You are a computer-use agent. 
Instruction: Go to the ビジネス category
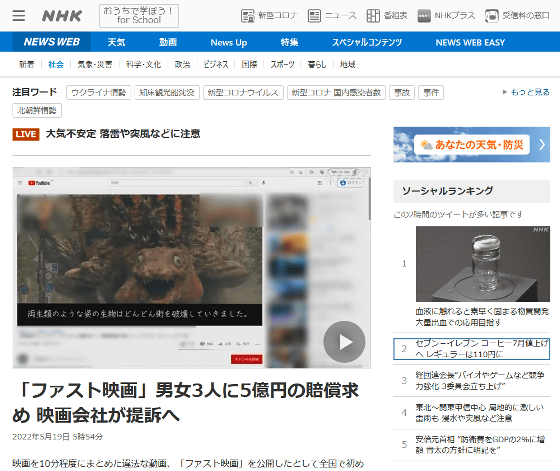216,65
